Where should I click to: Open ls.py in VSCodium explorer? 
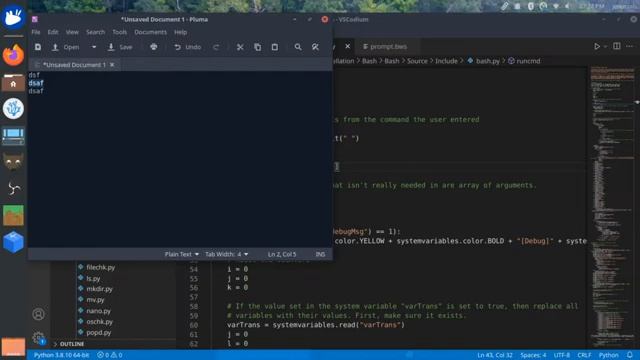(x=93, y=278)
